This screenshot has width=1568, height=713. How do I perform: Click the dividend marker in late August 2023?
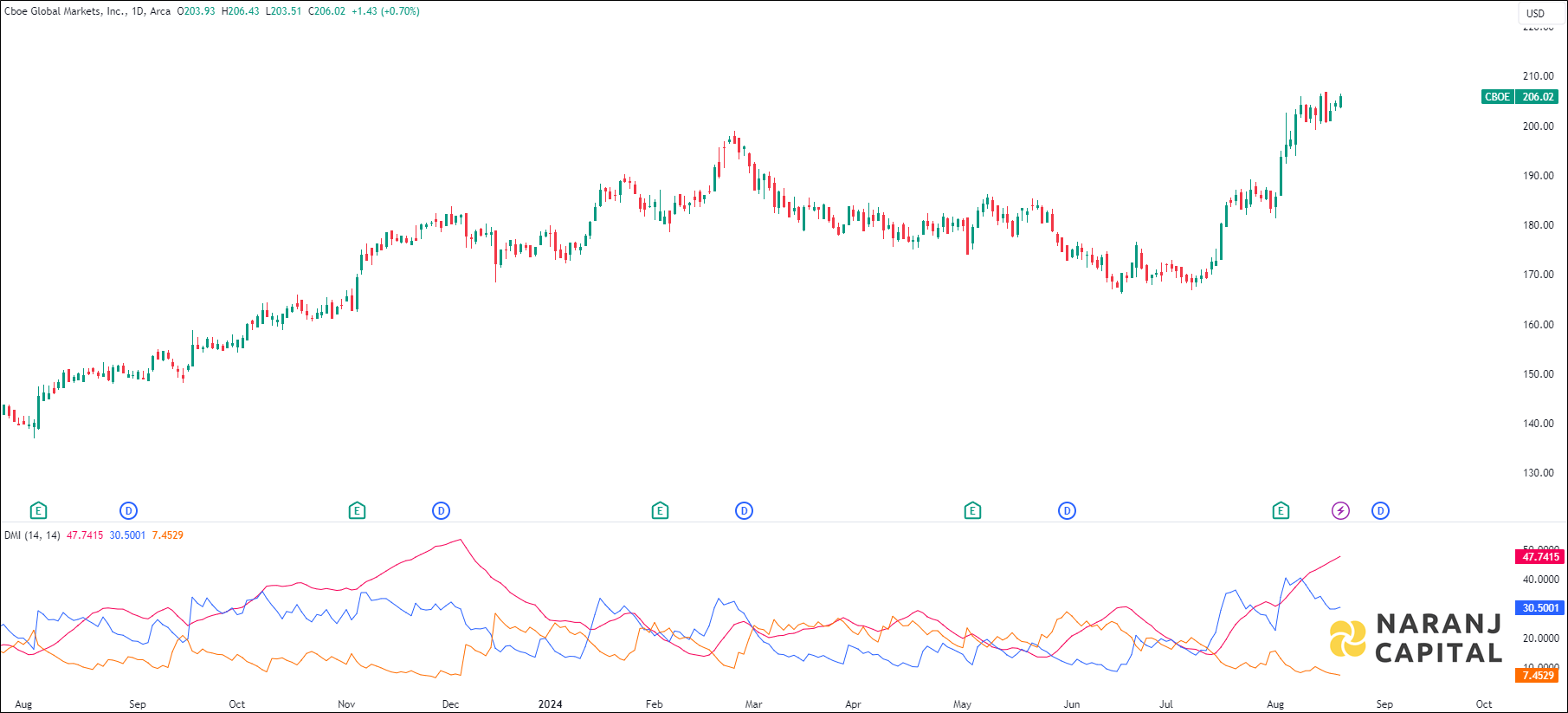point(128,511)
